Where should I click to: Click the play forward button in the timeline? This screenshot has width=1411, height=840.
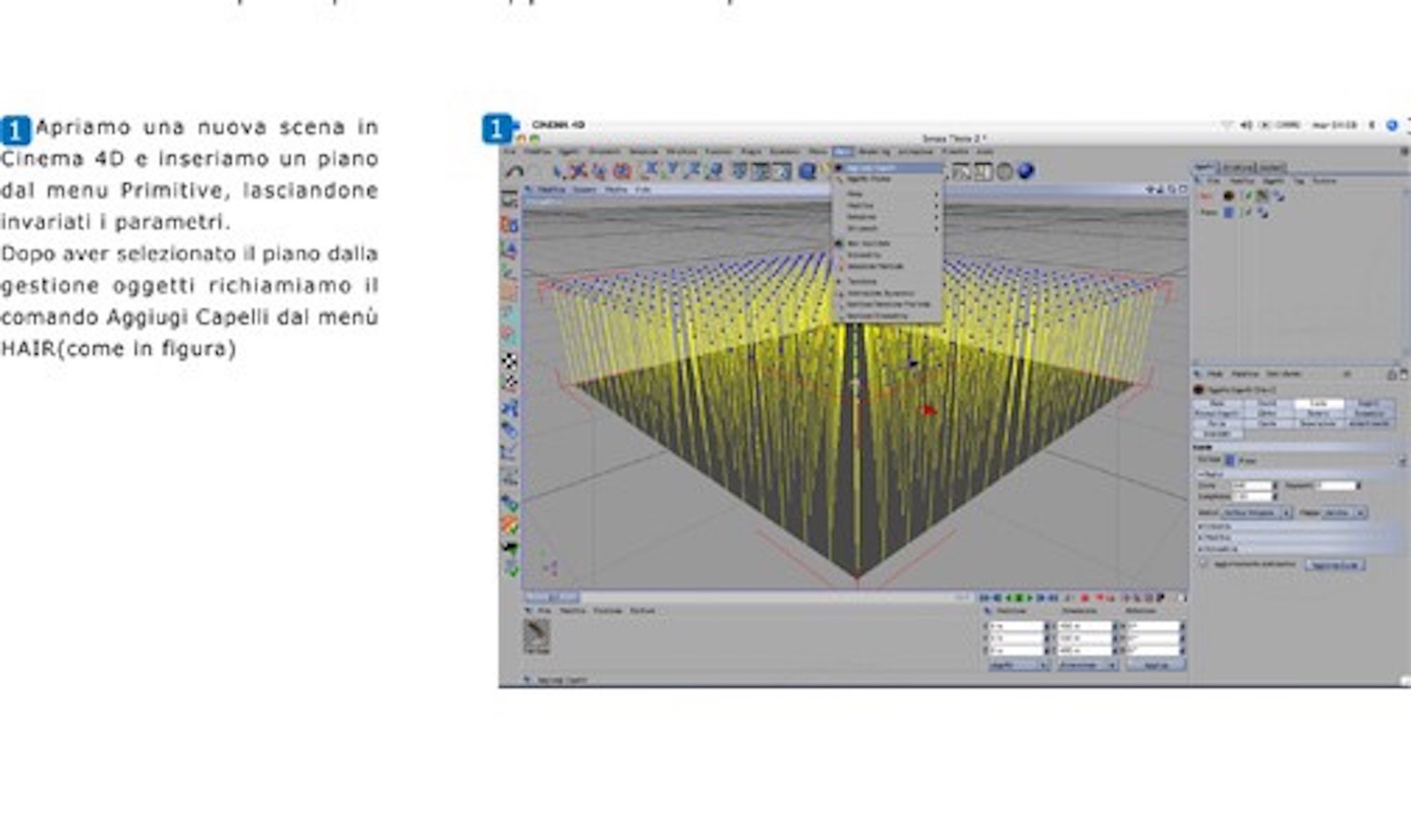coord(1029,598)
